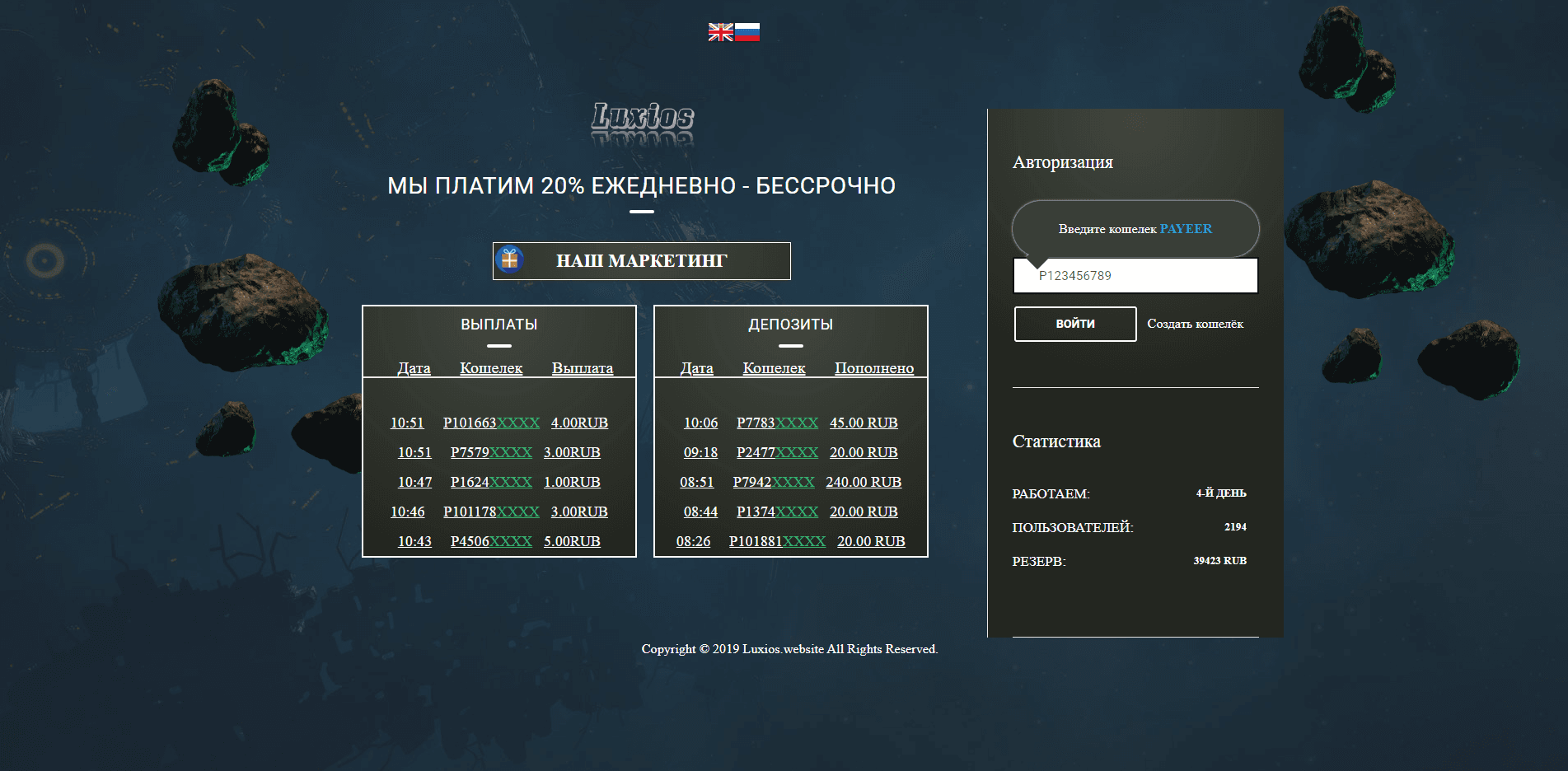Click the 5.00RUB payout amount

pos(572,541)
